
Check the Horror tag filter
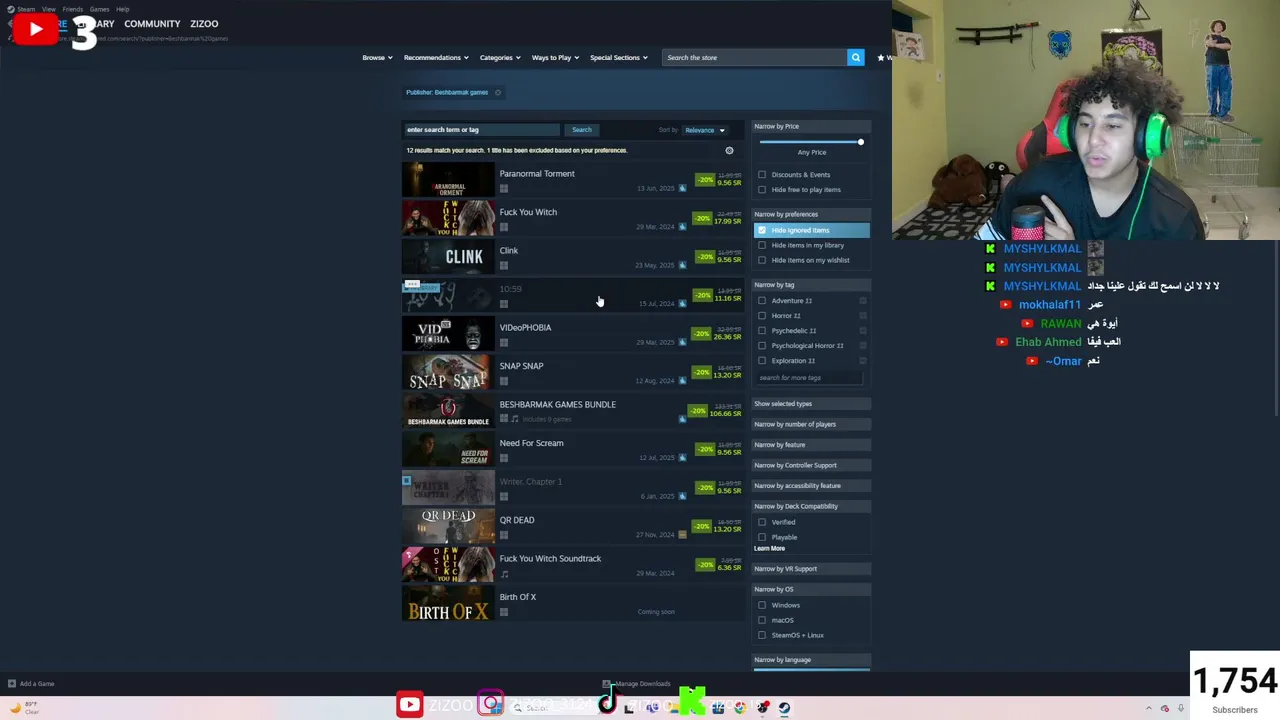click(x=762, y=316)
